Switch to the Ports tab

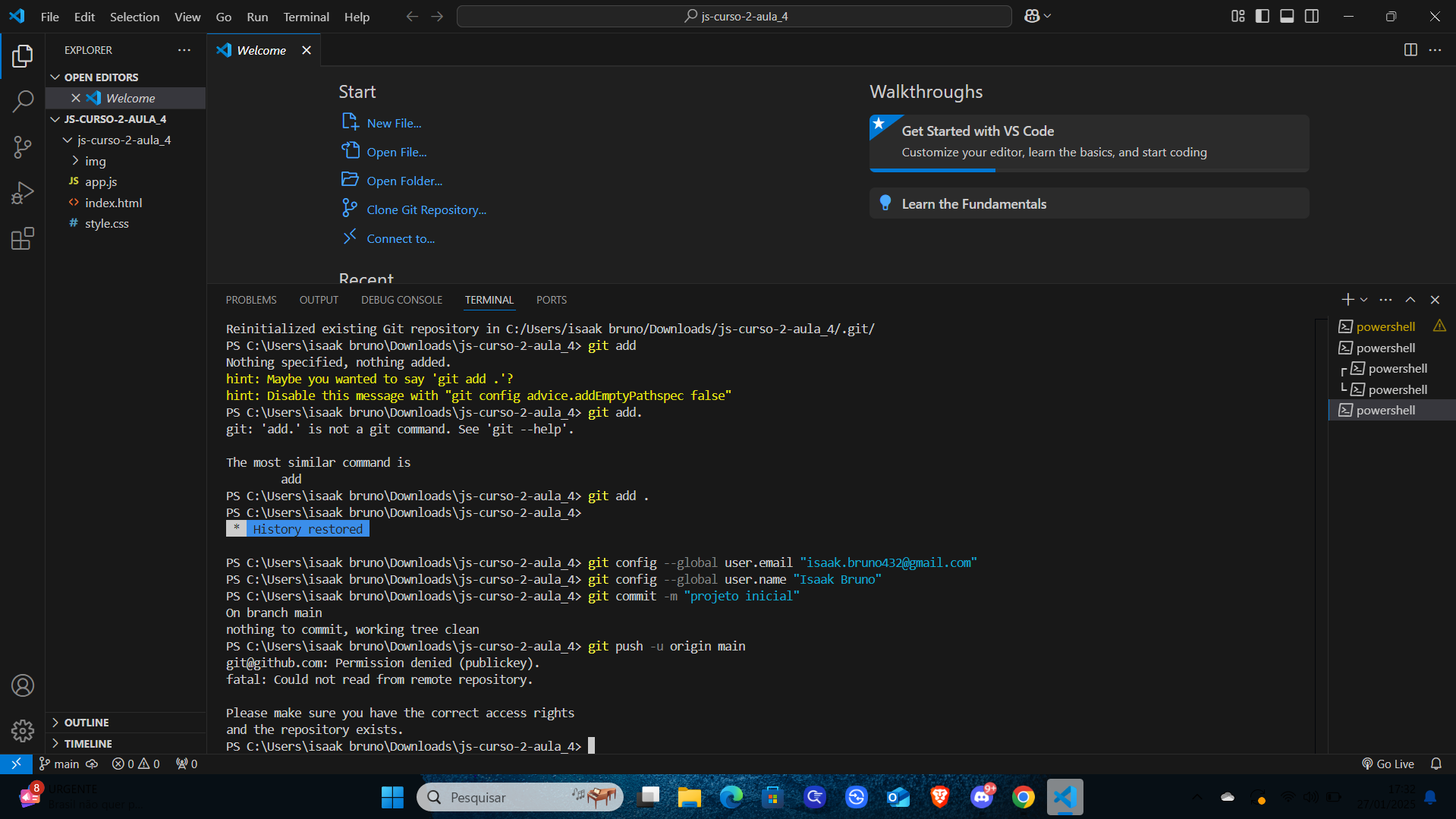(x=552, y=300)
